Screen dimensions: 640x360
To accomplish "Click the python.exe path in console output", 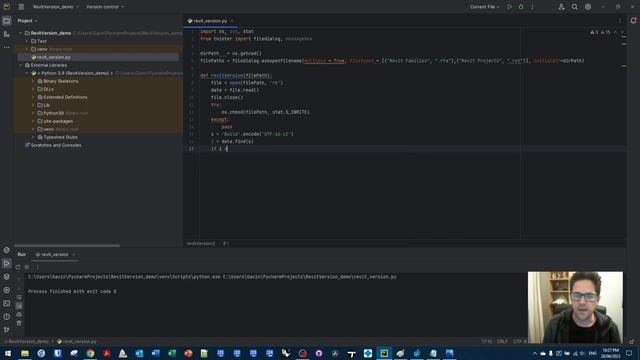I will click(x=124, y=277).
